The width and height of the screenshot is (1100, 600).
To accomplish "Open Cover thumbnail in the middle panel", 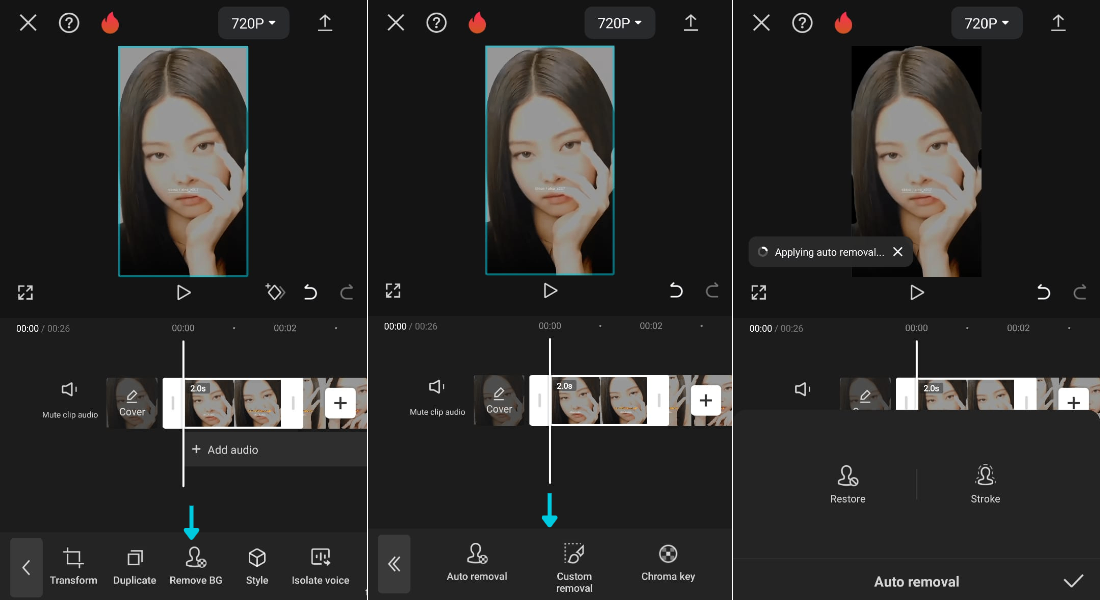I will [499, 402].
